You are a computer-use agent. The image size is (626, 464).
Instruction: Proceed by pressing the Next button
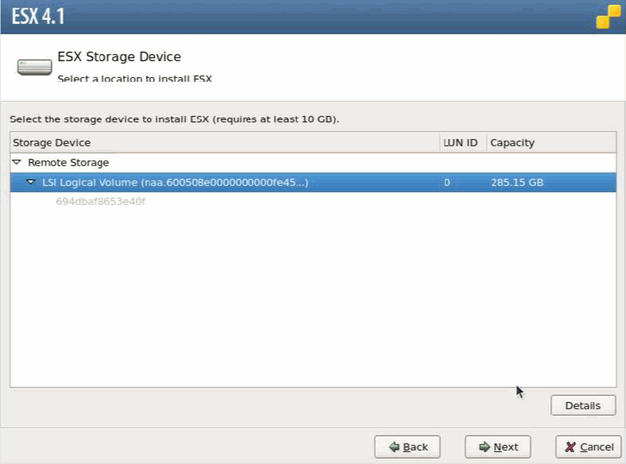(497, 447)
